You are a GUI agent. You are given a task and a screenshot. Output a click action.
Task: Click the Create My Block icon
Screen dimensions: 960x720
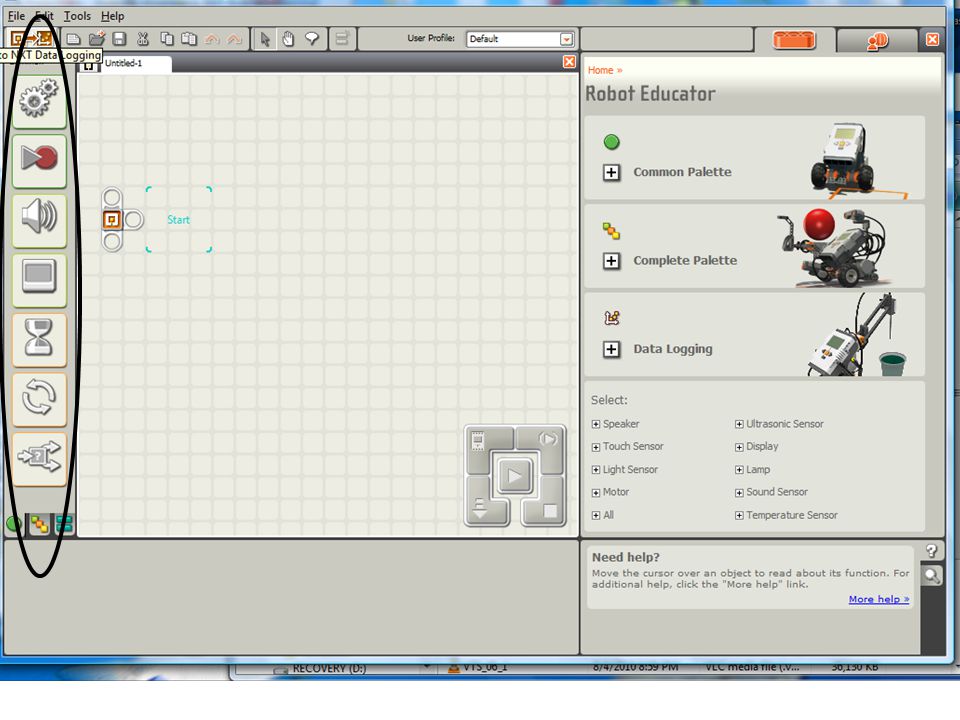tap(342, 39)
